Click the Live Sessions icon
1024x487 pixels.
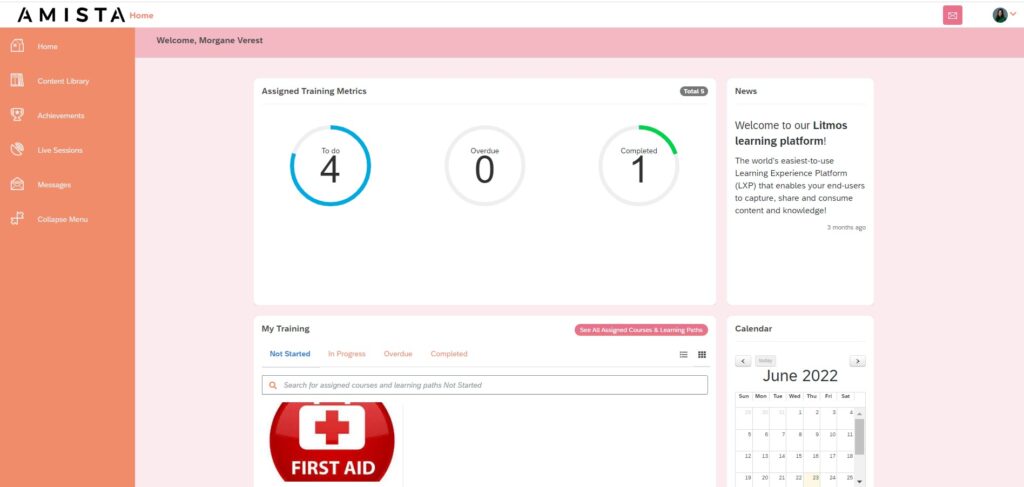click(17, 149)
